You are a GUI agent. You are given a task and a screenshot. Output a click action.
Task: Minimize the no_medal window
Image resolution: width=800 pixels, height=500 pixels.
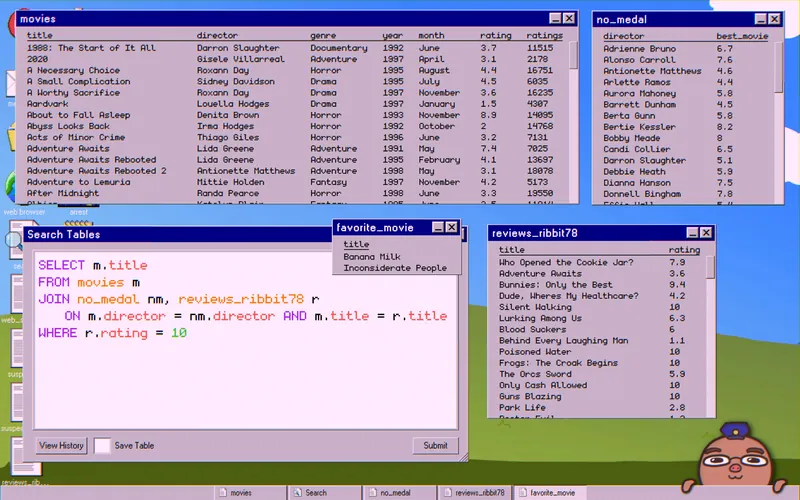click(760, 19)
